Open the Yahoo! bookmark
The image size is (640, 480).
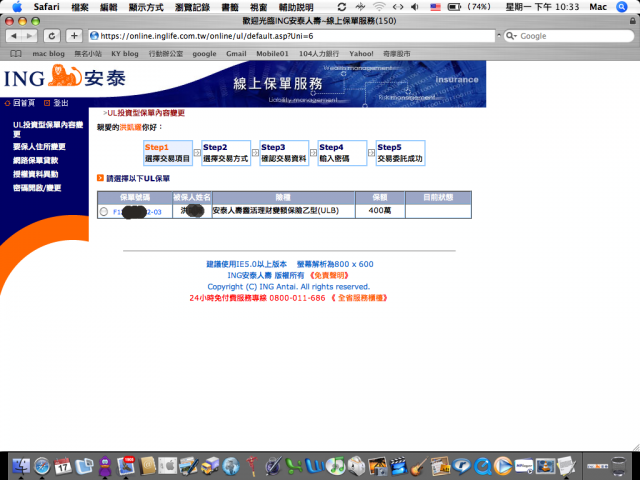point(361,53)
